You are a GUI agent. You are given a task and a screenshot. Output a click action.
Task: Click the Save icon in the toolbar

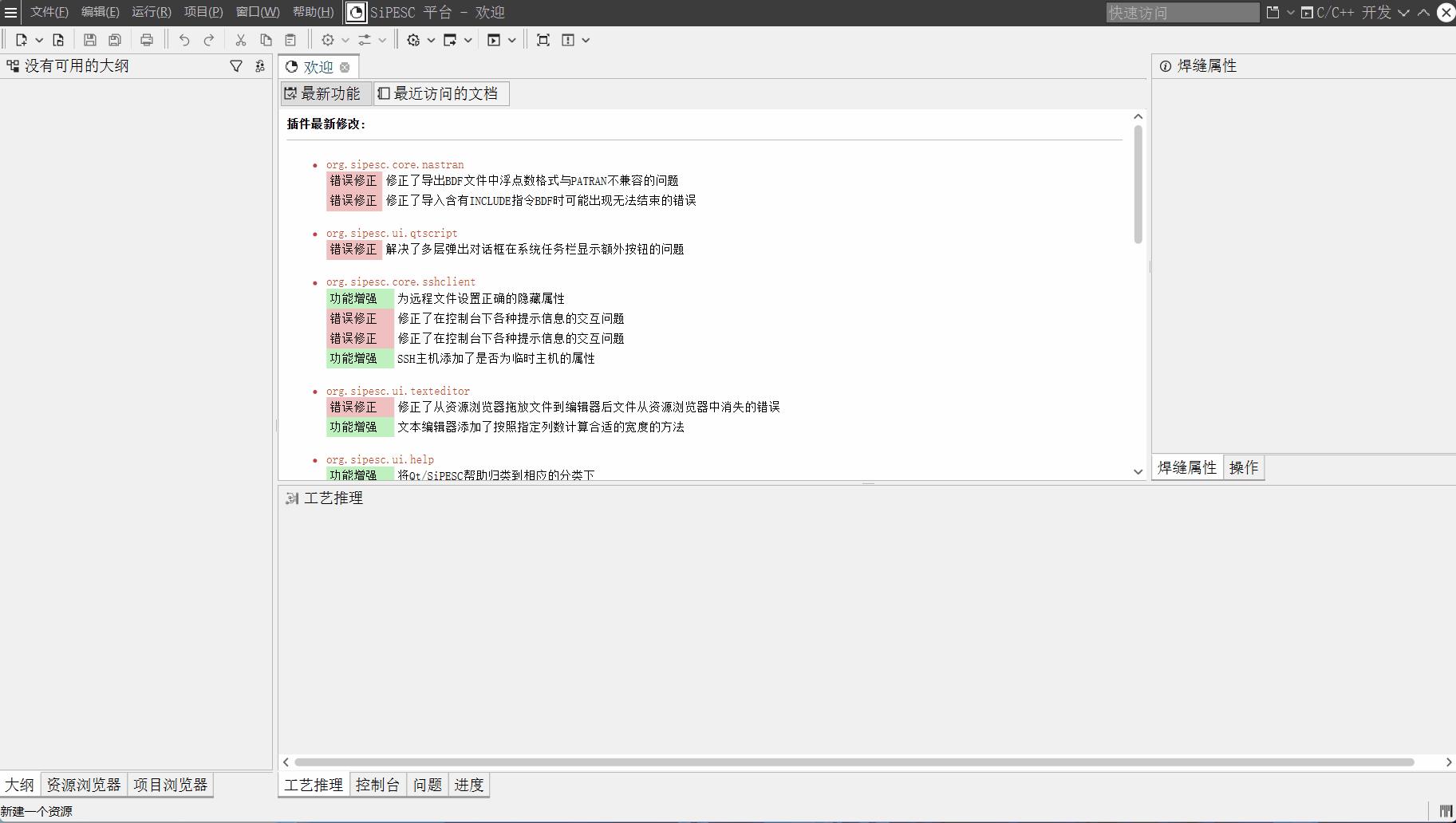[89, 40]
